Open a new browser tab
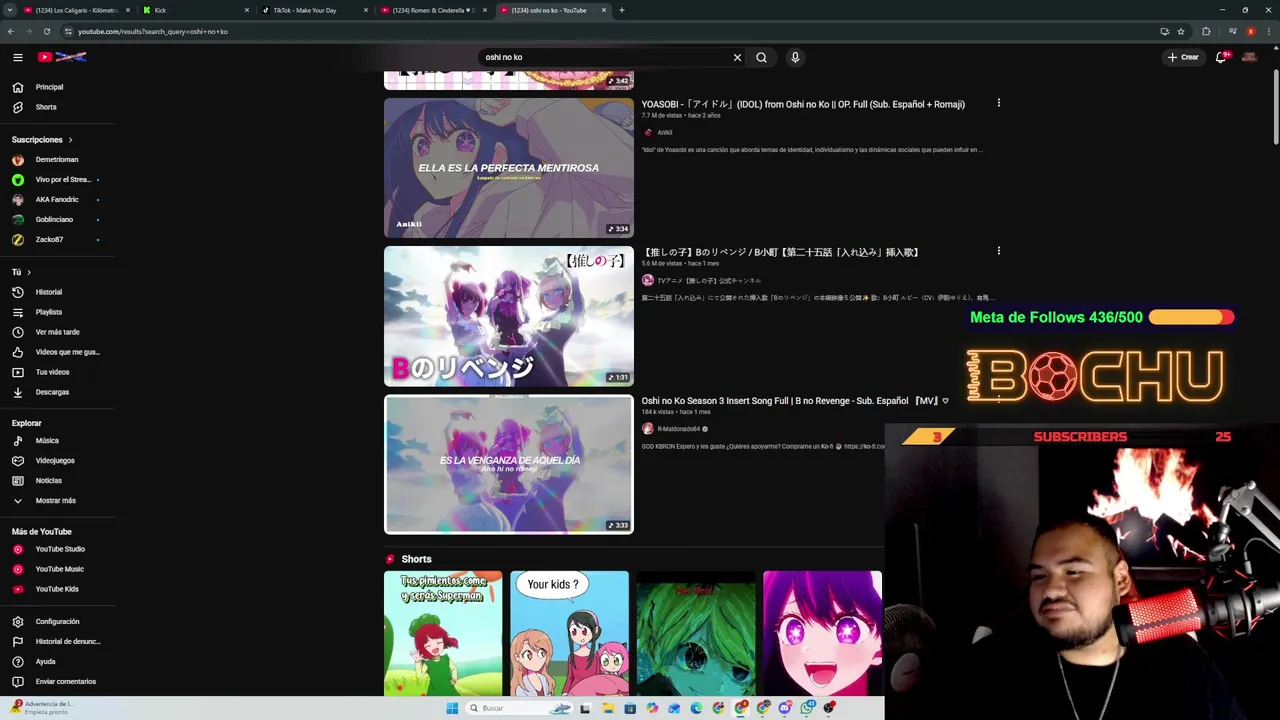 point(622,10)
